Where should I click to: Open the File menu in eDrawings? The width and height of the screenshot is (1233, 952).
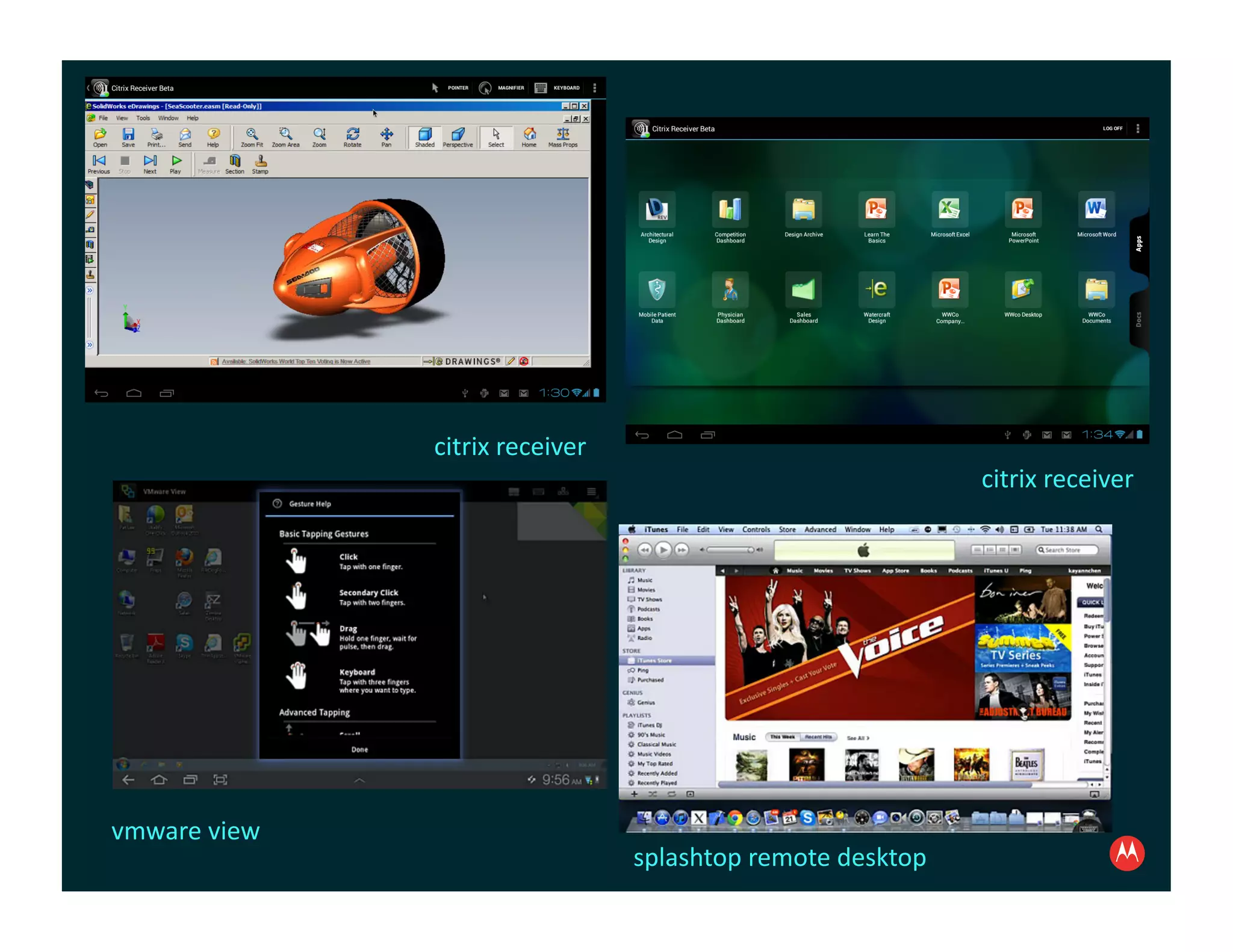pos(104,118)
